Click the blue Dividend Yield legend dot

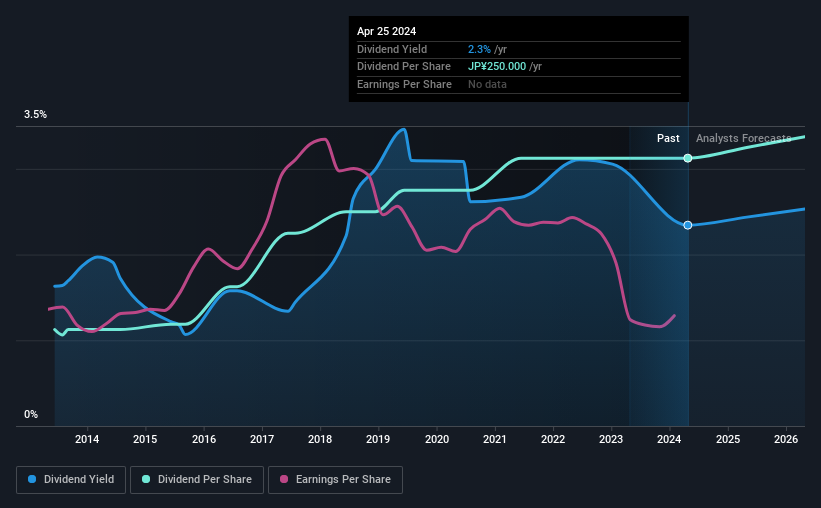click(32, 479)
